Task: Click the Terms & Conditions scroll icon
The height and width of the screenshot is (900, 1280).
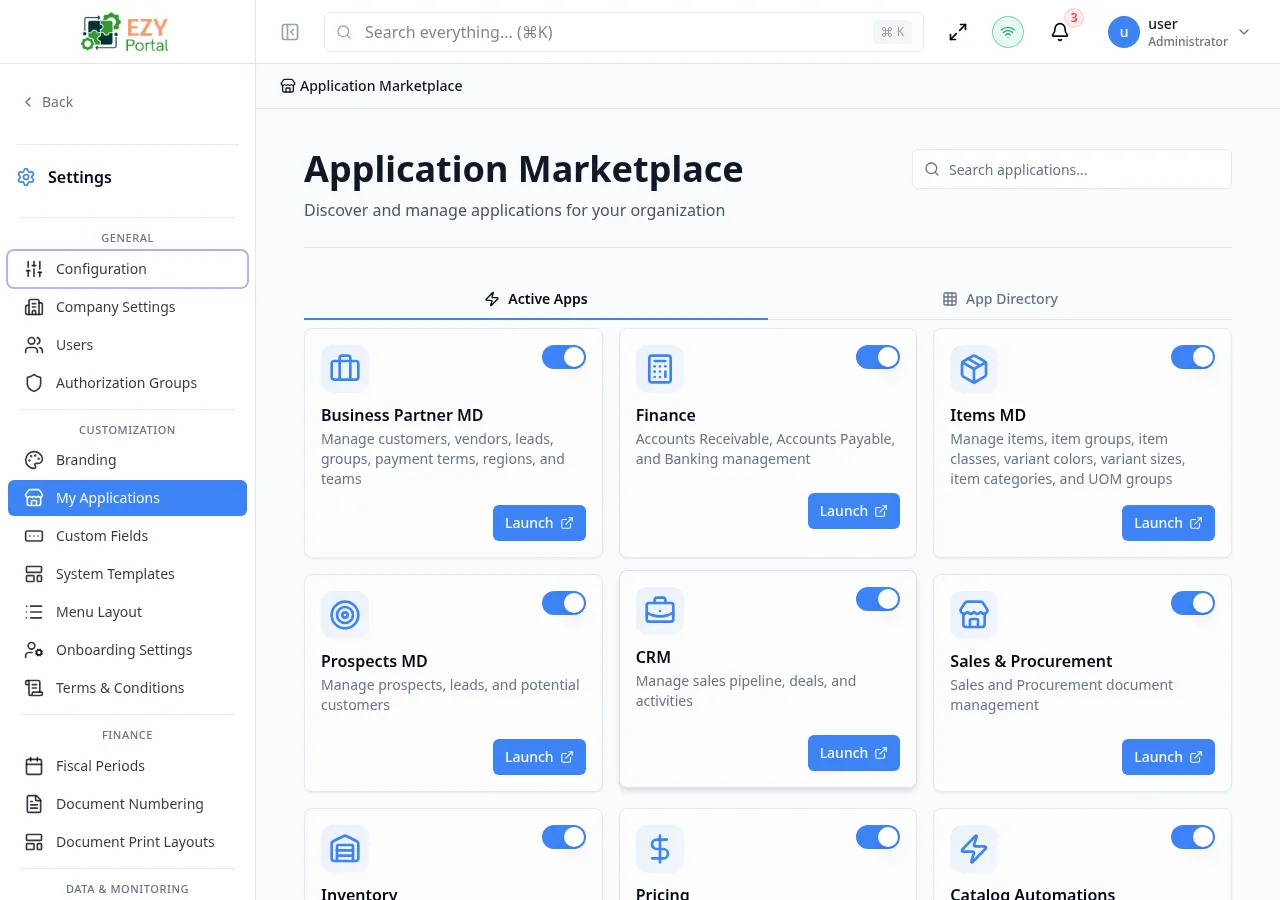Action: 34,688
